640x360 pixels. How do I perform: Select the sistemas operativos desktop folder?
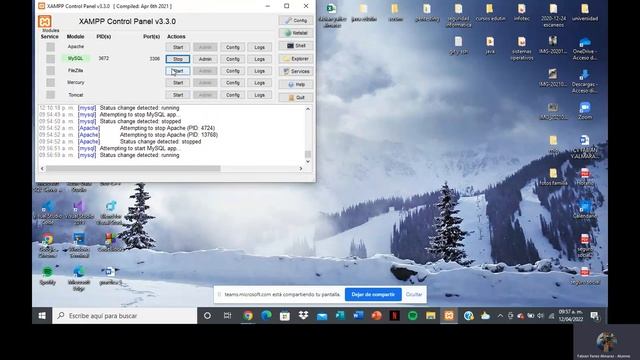tap(521, 49)
